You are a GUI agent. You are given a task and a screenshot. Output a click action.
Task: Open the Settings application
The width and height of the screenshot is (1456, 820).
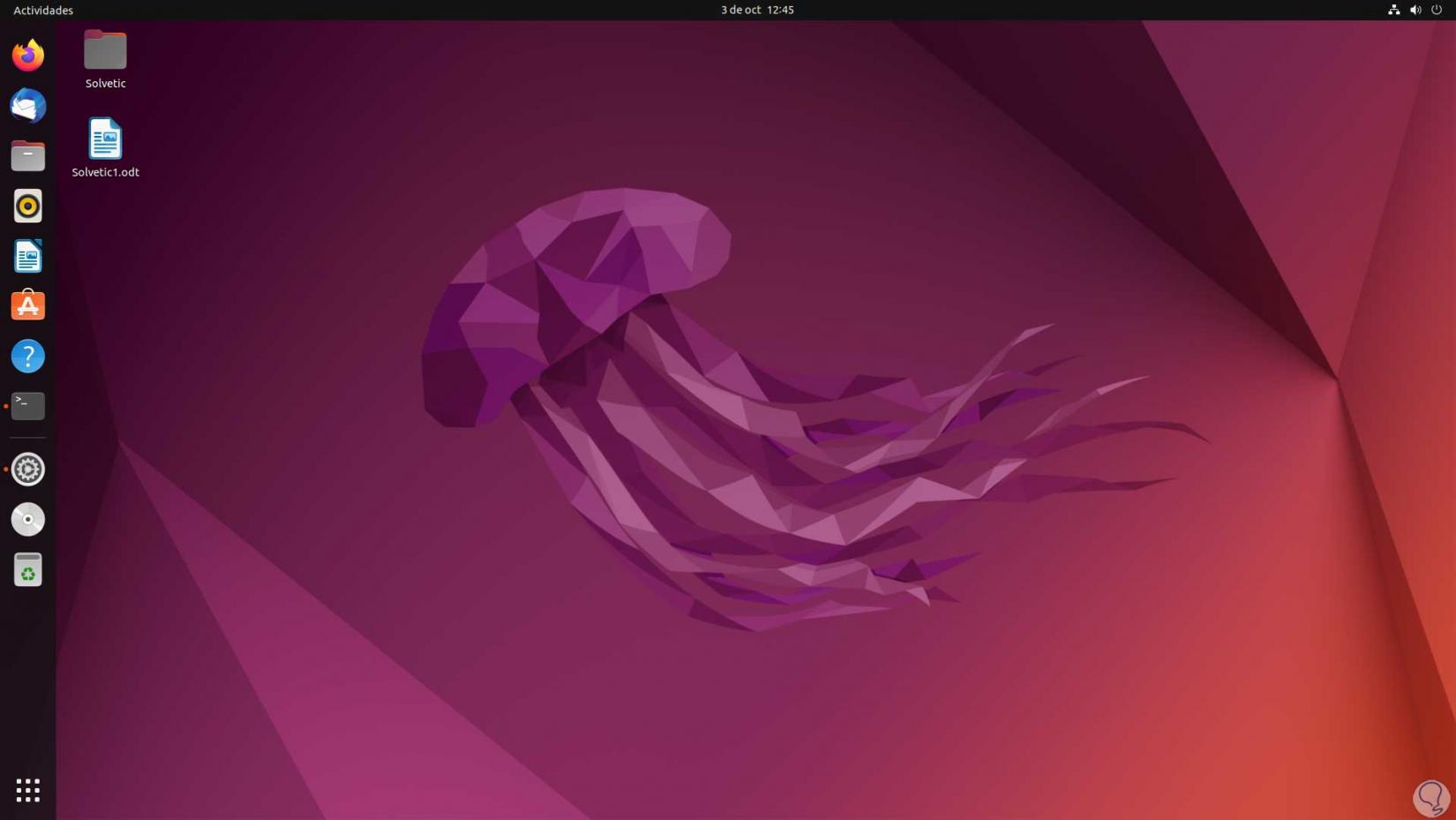(x=27, y=469)
